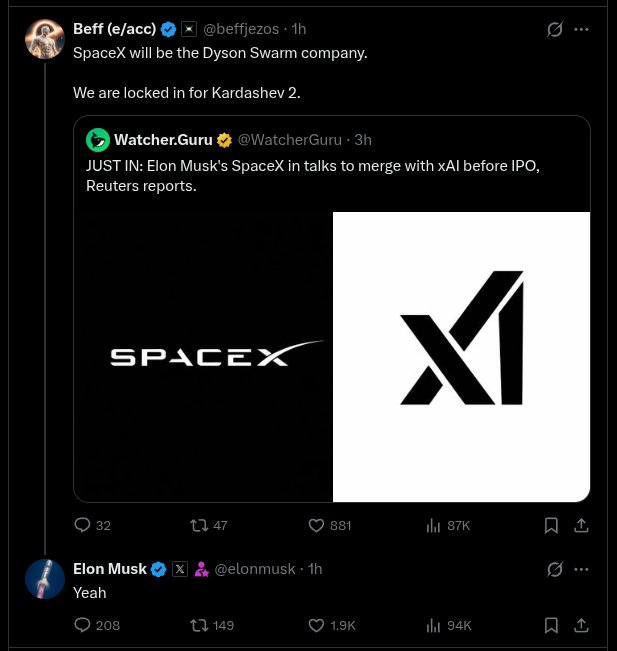Viewport: 617px width, 651px height.
Task: Like Elon Musk's 'Yeah' reply
Action: click(317, 625)
